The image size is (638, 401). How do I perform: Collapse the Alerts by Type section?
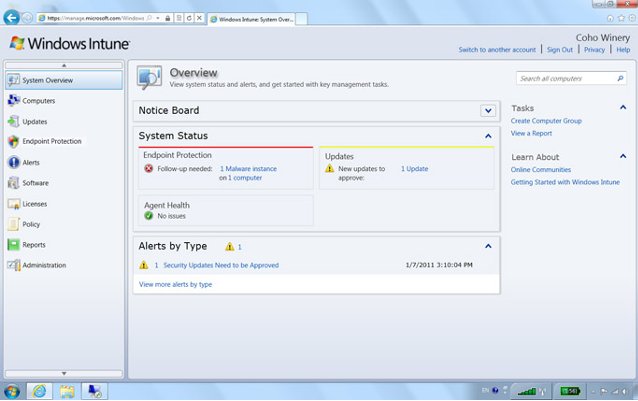(488, 246)
